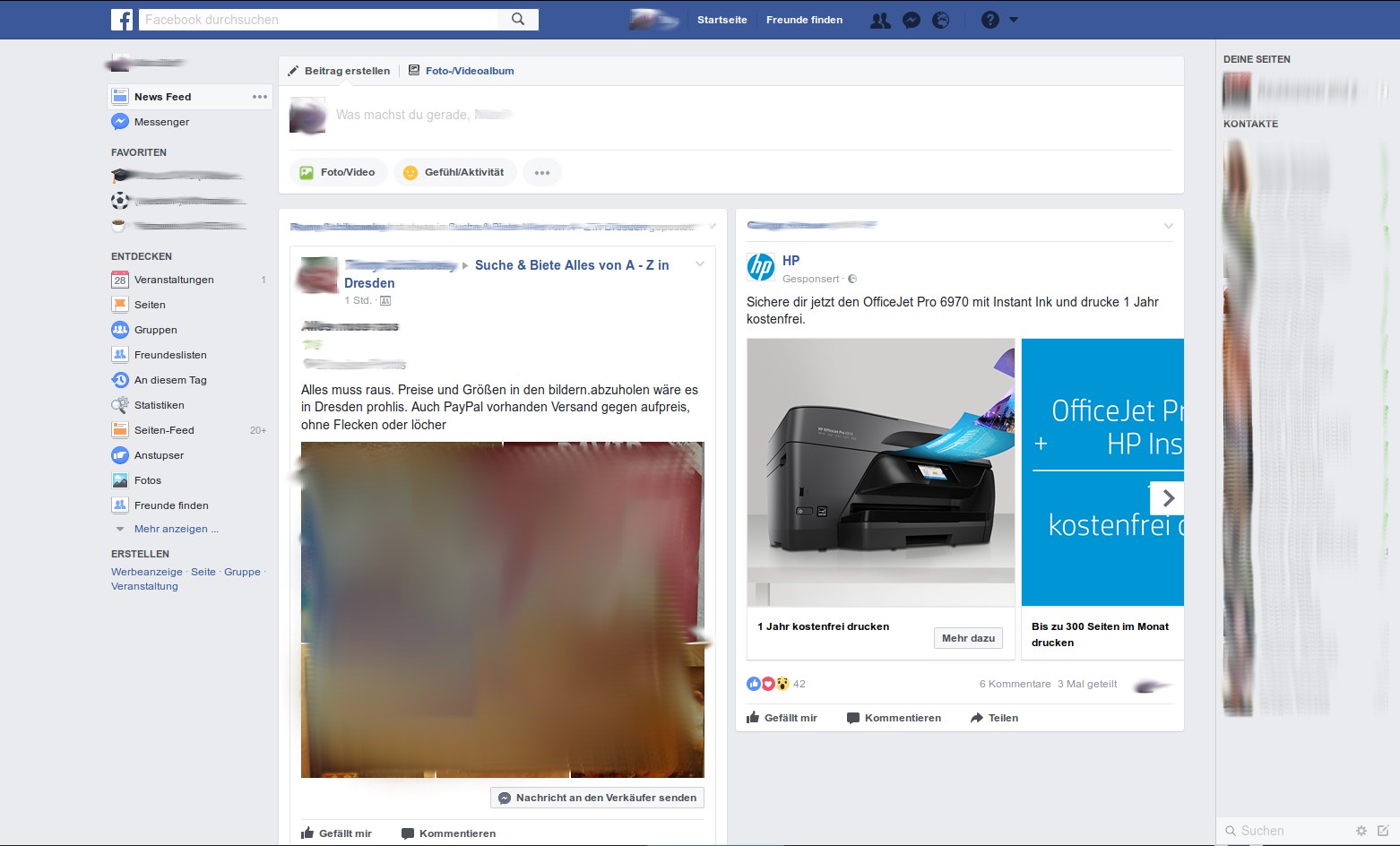The width and height of the screenshot is (1400, 846).
Task: Open friend requests icon in header
Action: tap(880, 20)
